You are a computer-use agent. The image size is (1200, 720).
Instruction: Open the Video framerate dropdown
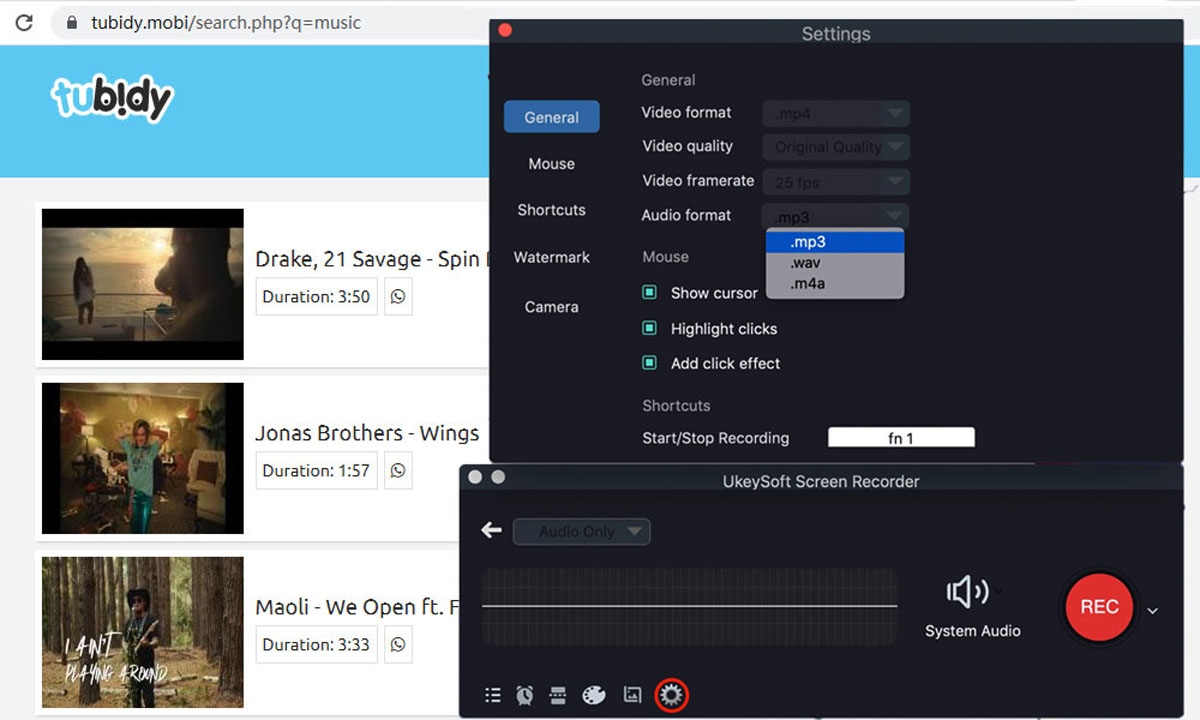(836, 182)
